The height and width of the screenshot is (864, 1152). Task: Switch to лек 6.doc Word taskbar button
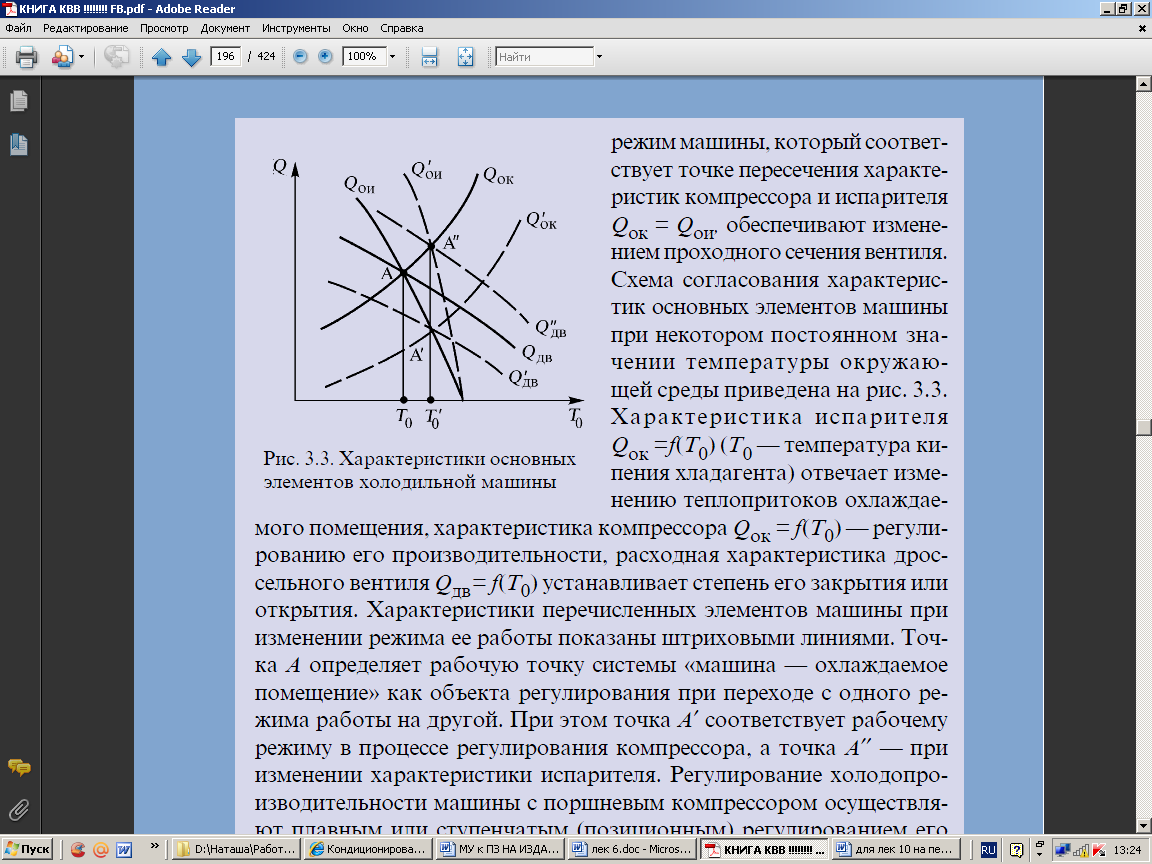631,849
